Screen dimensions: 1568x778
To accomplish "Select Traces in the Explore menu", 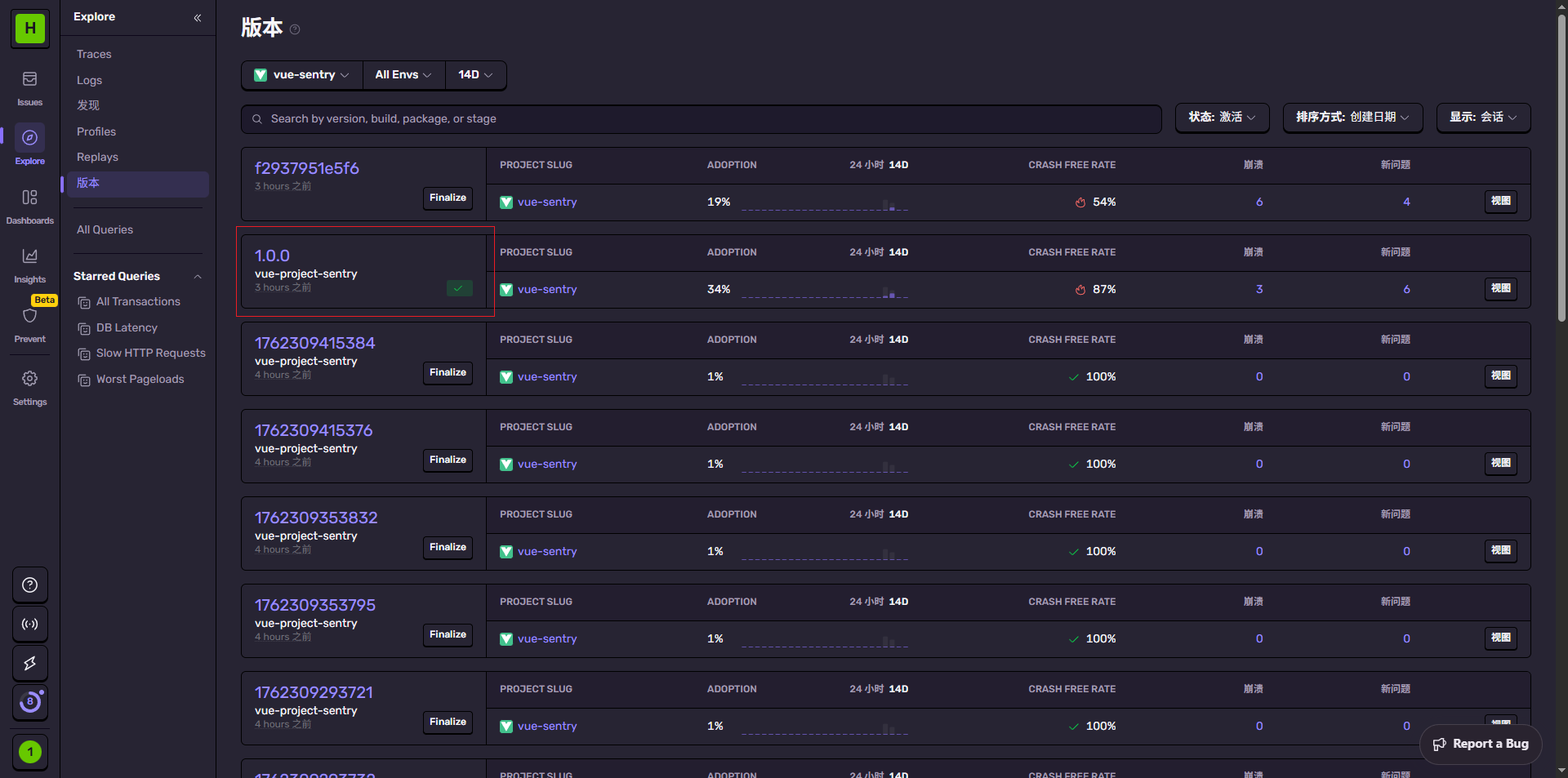I will click(x=94, y=54).
